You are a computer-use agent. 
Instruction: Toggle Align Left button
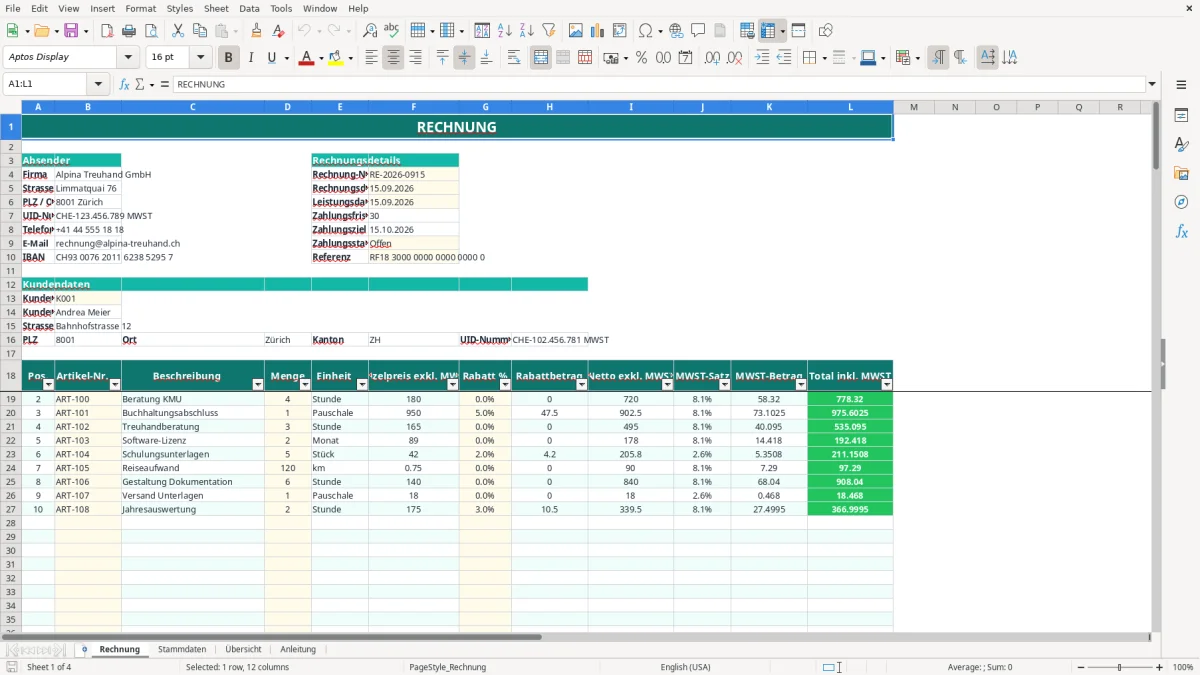tap(371, 58)
